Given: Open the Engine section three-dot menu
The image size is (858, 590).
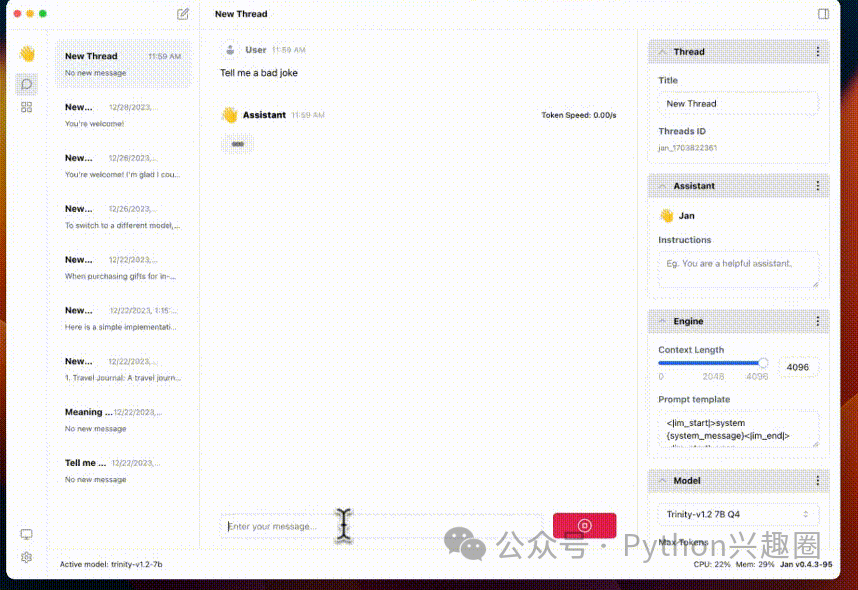Looking at the screenshot, I should 818,321.
